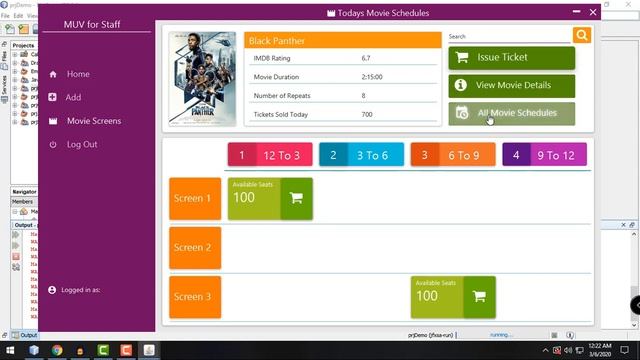Show hidden system tray icons
This screenshot has width=640, height=360.
pyautogui.click(x=545, y=350)
